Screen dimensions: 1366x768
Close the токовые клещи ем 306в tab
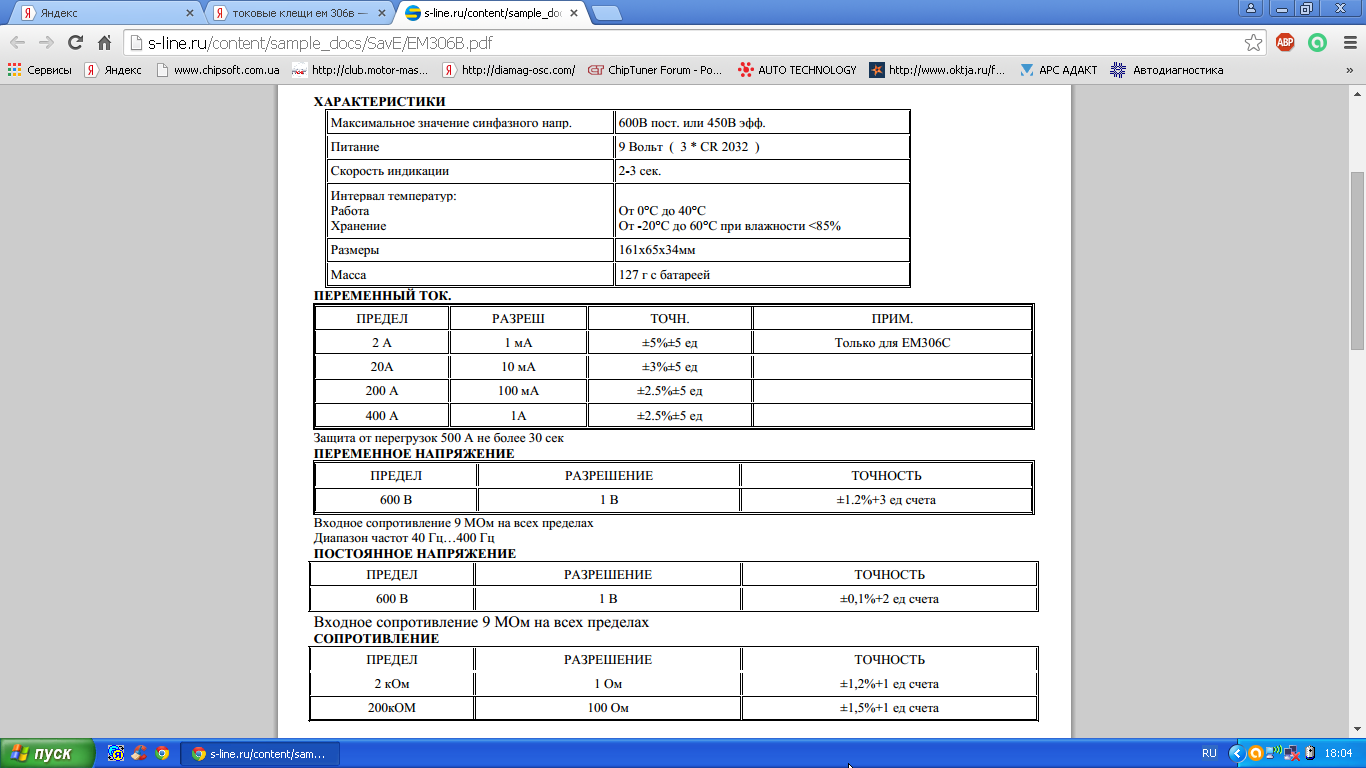click(382, 14)
